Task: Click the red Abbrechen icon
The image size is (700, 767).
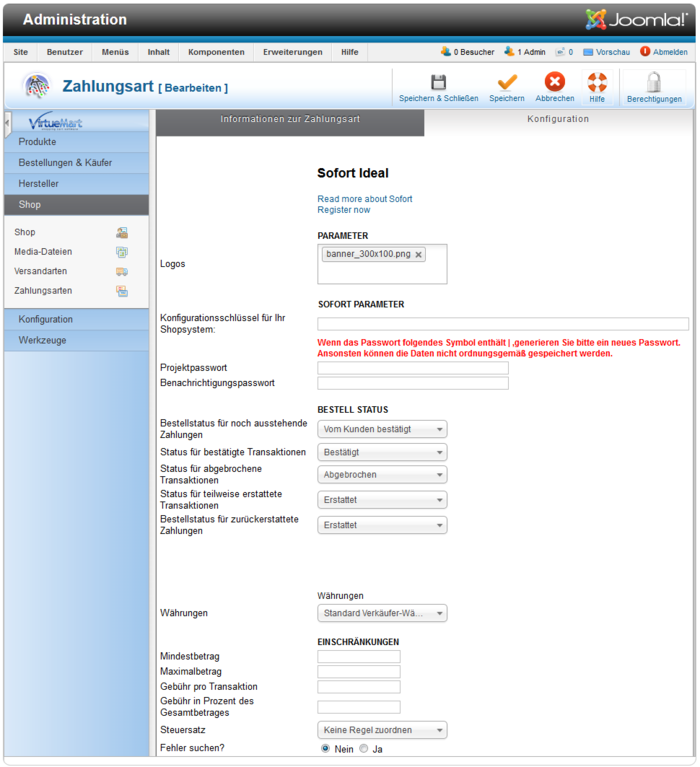Action: (x=555, y=81)
